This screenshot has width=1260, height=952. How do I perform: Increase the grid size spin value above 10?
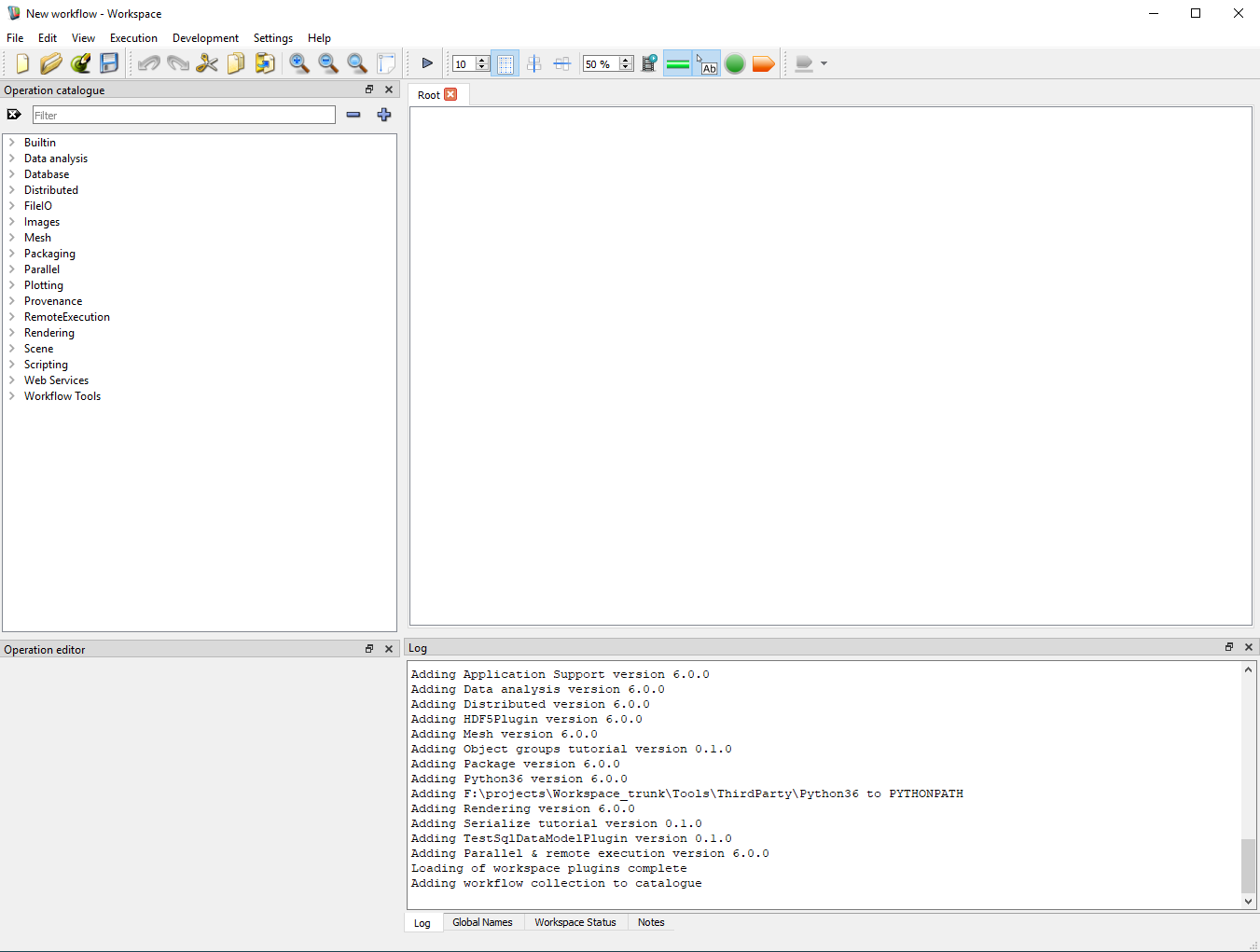(x=482, y=60)
